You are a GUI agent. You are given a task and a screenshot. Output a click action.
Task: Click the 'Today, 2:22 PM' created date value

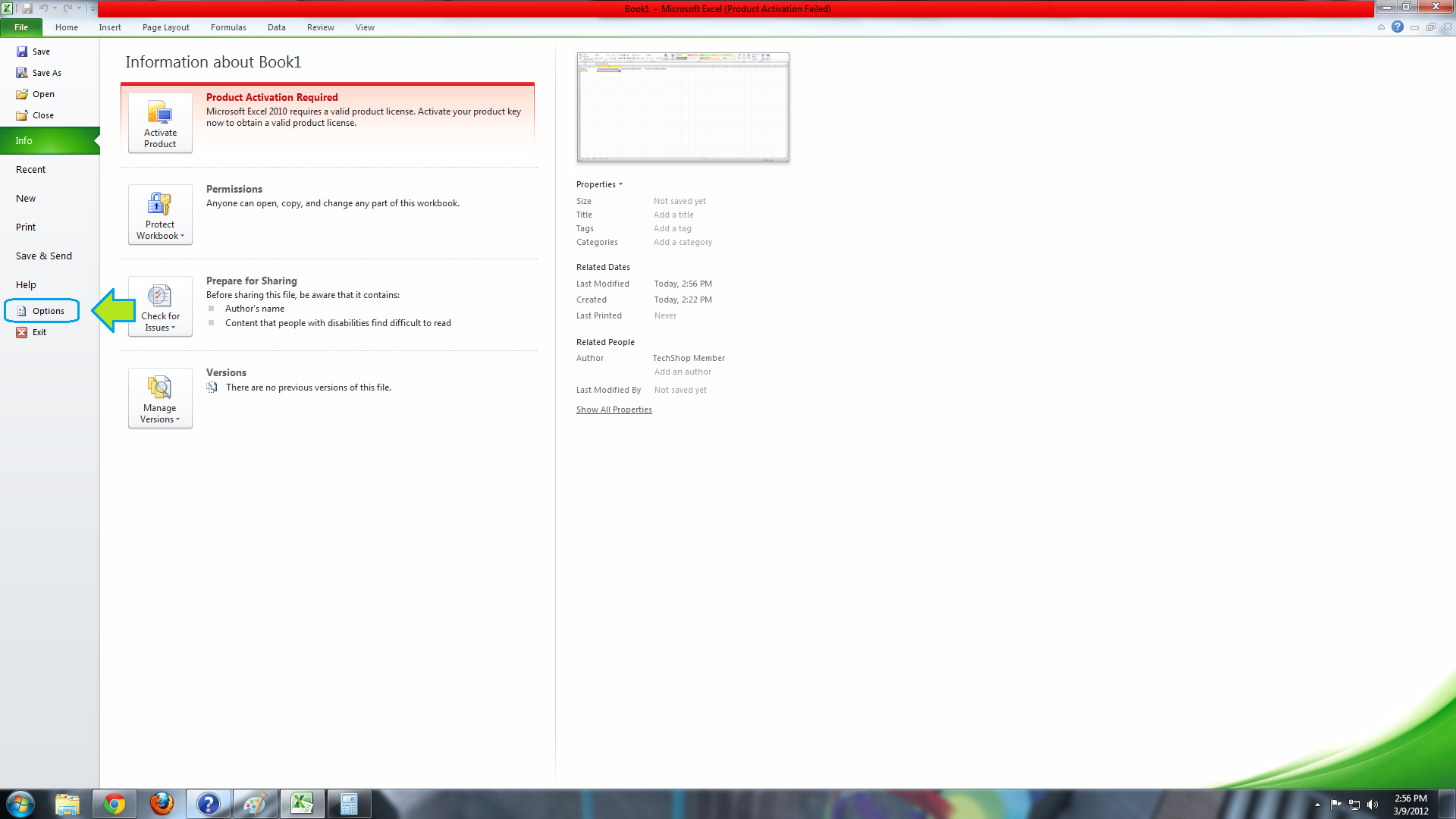point(682,300)
